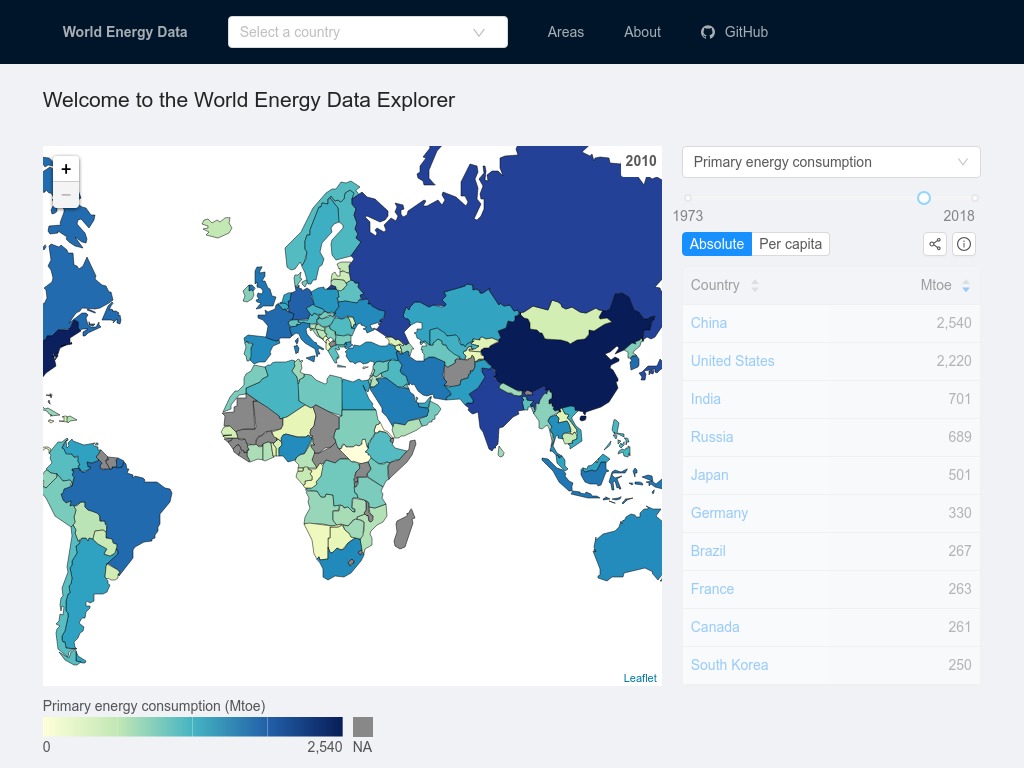Click World Energy Data home title
This screenshot has width=1024, height=768.
pos(125,32)
